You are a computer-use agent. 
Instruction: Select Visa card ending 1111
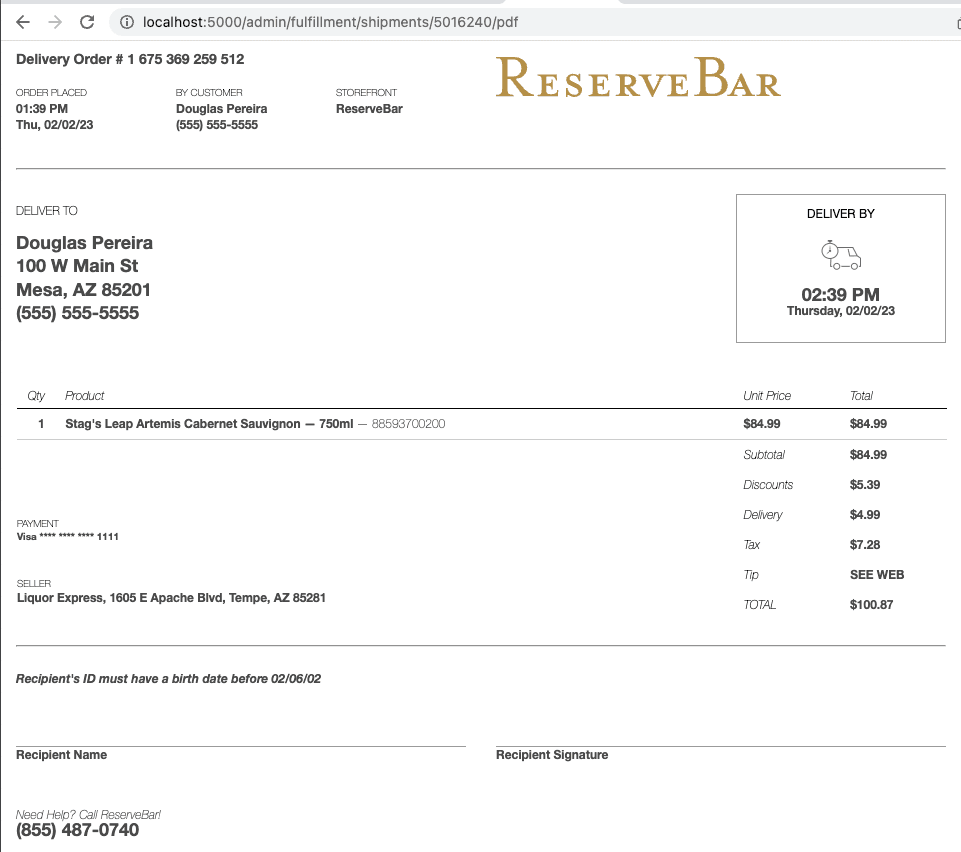coord(67,537)
